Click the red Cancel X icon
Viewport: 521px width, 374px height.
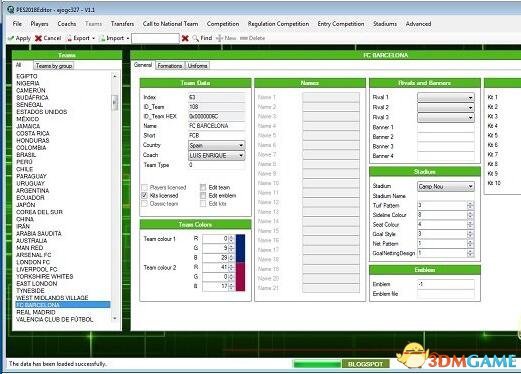coord(38,38)
